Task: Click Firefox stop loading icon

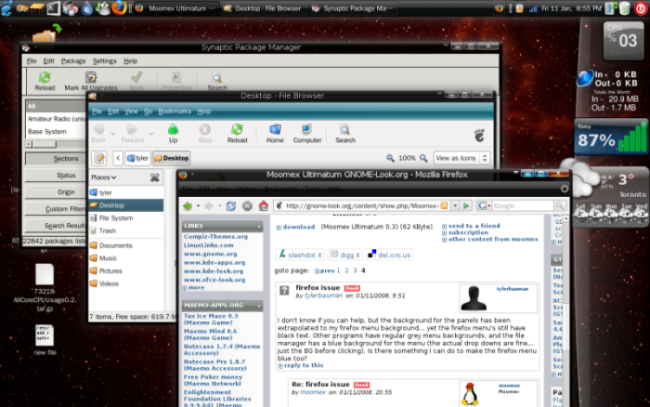Action: 247,206
